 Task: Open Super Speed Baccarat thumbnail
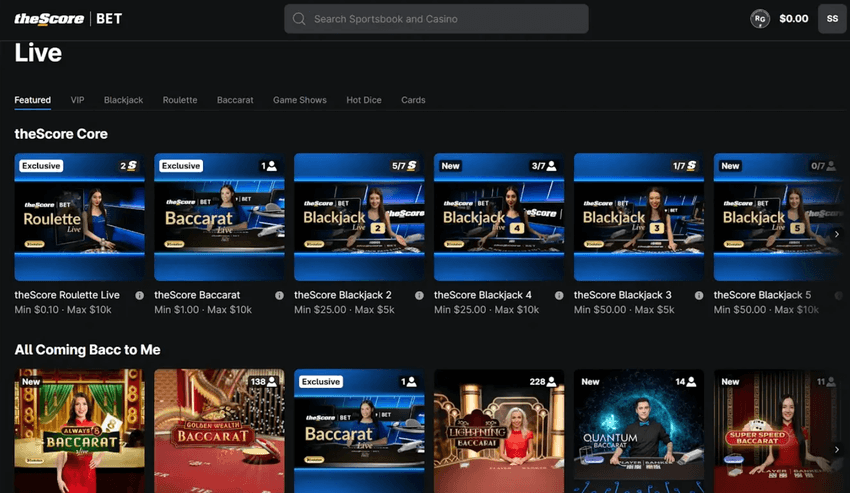pyautogui.click(x=778, y=431)
